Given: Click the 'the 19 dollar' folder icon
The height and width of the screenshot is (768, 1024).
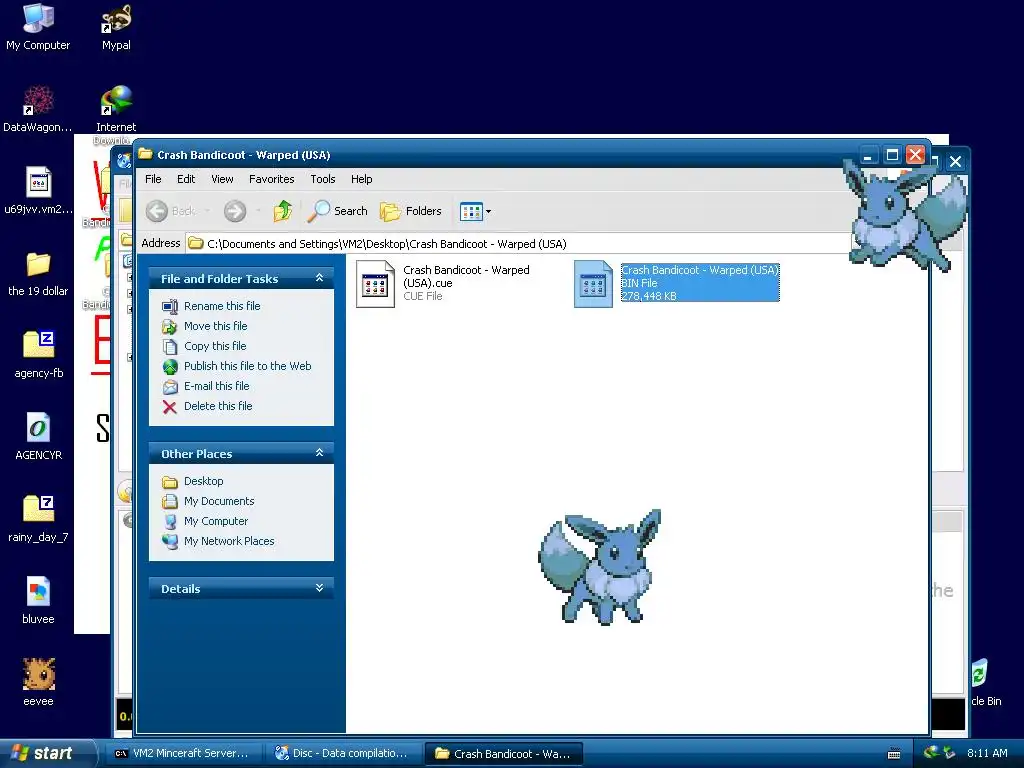Looking at the screenshot, I should point(39,264).
